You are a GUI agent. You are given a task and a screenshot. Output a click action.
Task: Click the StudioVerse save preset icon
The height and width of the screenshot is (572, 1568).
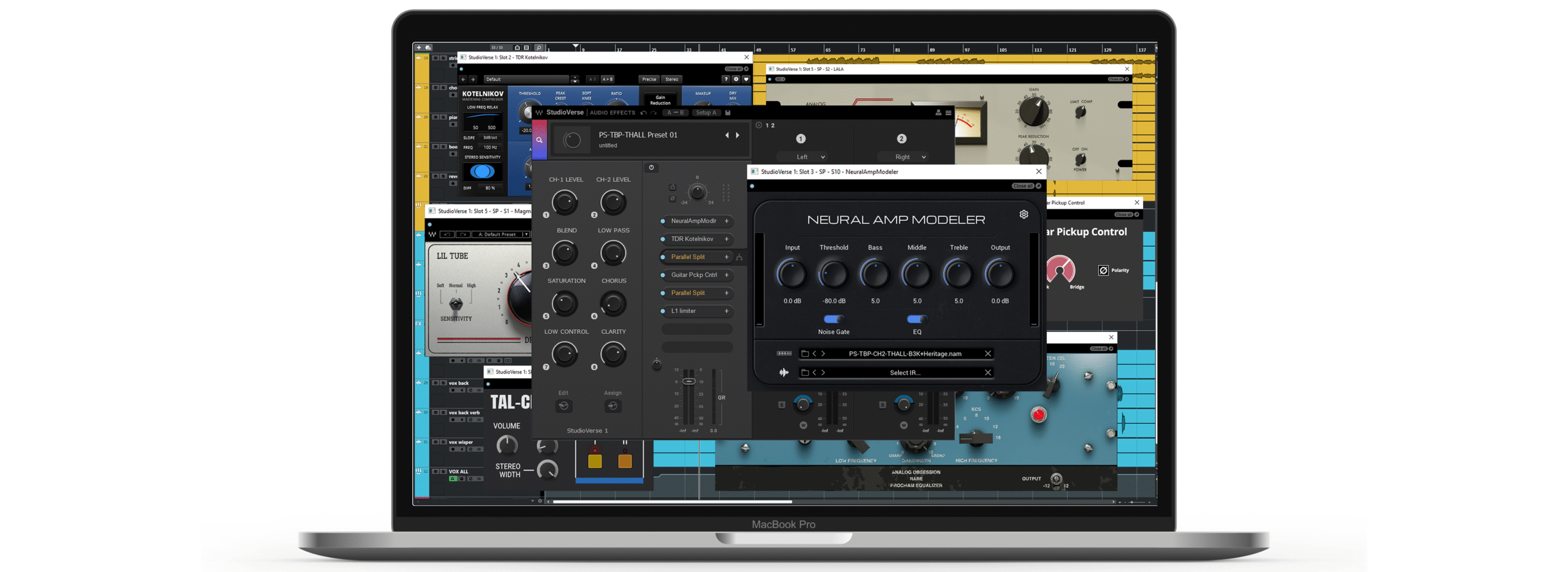click(728, 113)
